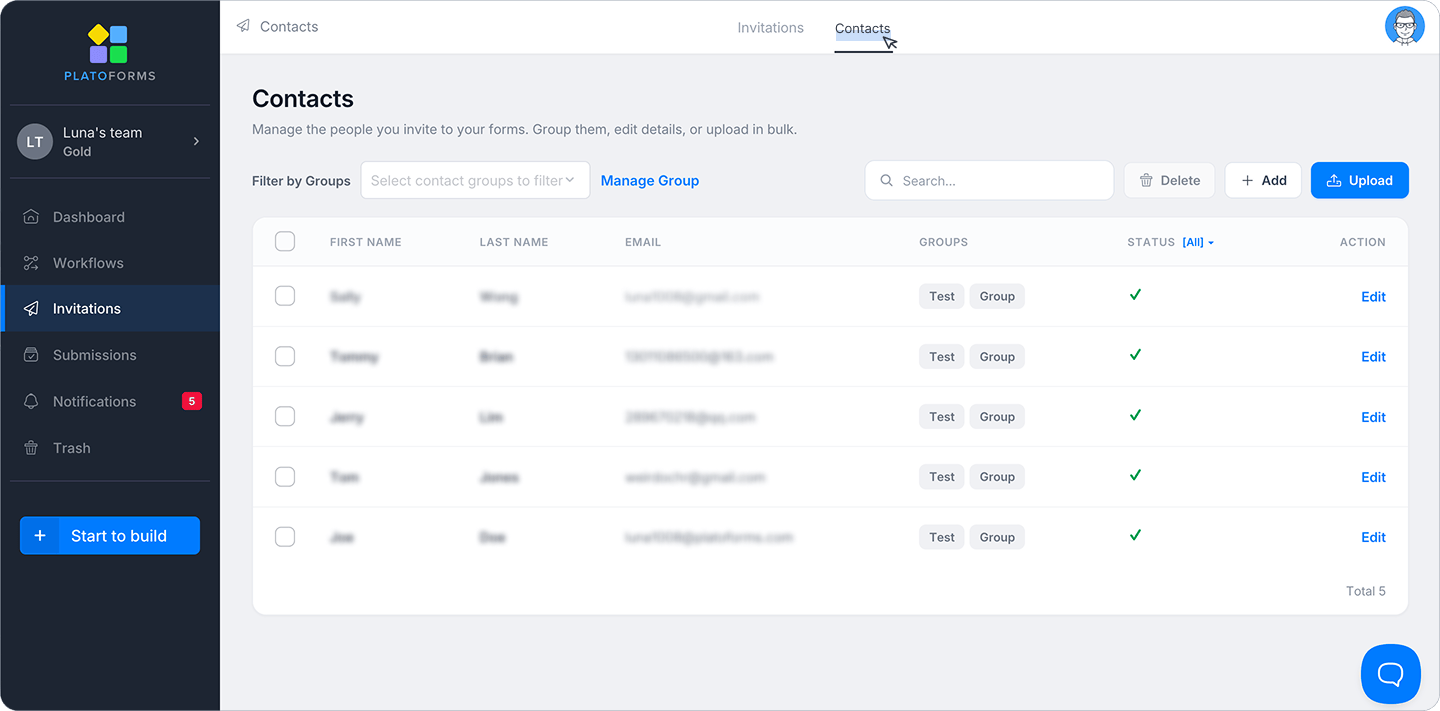
Task: Click the Test tag in the third row
Action: [x=942, y=417]
